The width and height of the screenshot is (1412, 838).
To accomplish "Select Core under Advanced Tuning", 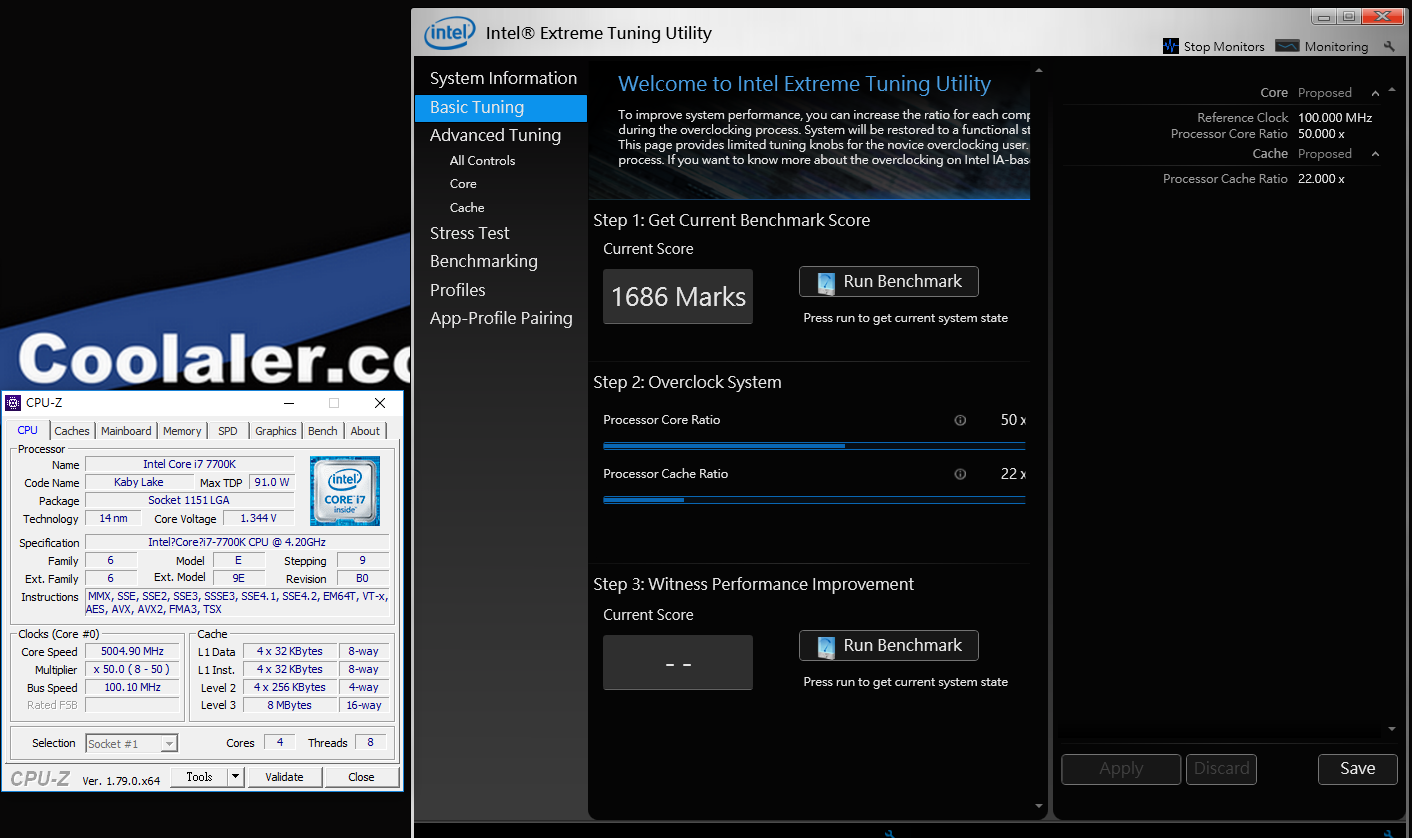I will point(463,184).
